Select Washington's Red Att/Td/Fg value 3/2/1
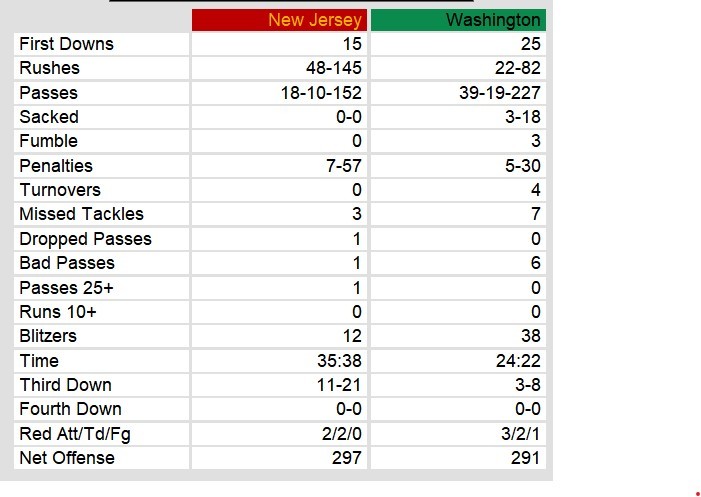Viewport: 701px width, 497px height. 519,434
